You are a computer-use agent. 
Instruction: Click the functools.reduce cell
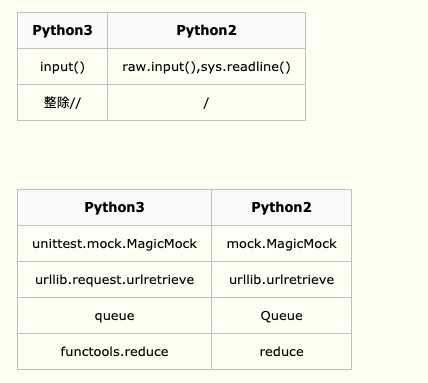click(114, 352)
